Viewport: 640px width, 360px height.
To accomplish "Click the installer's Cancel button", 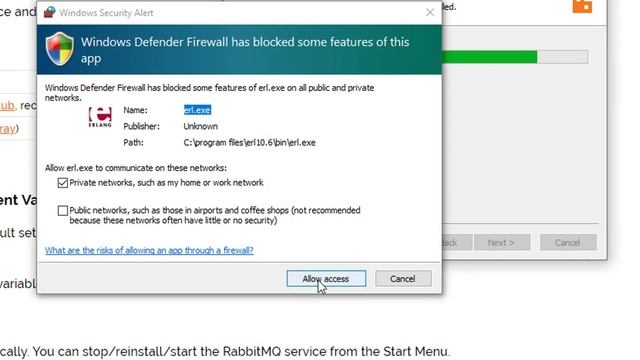I will [568, 243].
